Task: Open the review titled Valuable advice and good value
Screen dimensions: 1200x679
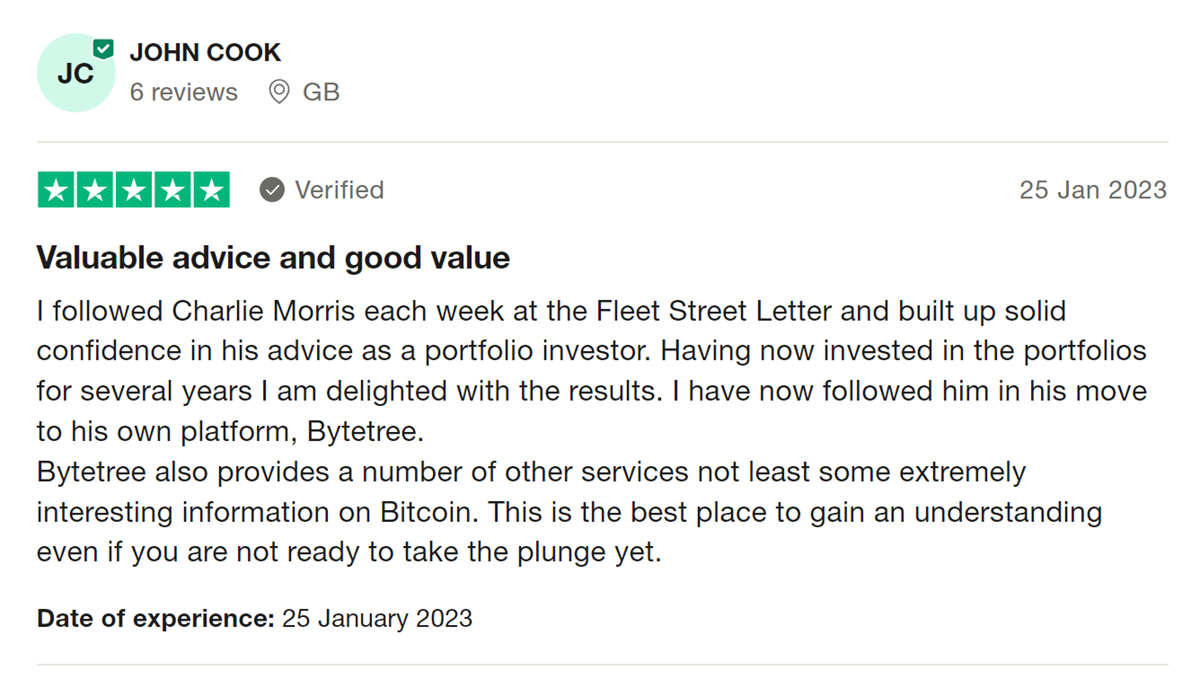Action: [273, 258]
